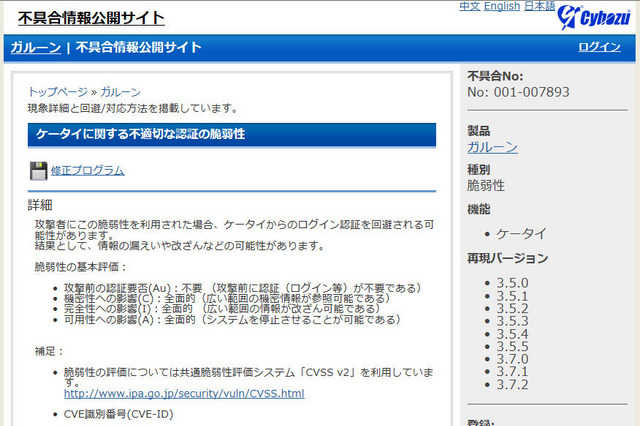
Task: Select the text No: 001-007893
Action: (x=518, y=92)
